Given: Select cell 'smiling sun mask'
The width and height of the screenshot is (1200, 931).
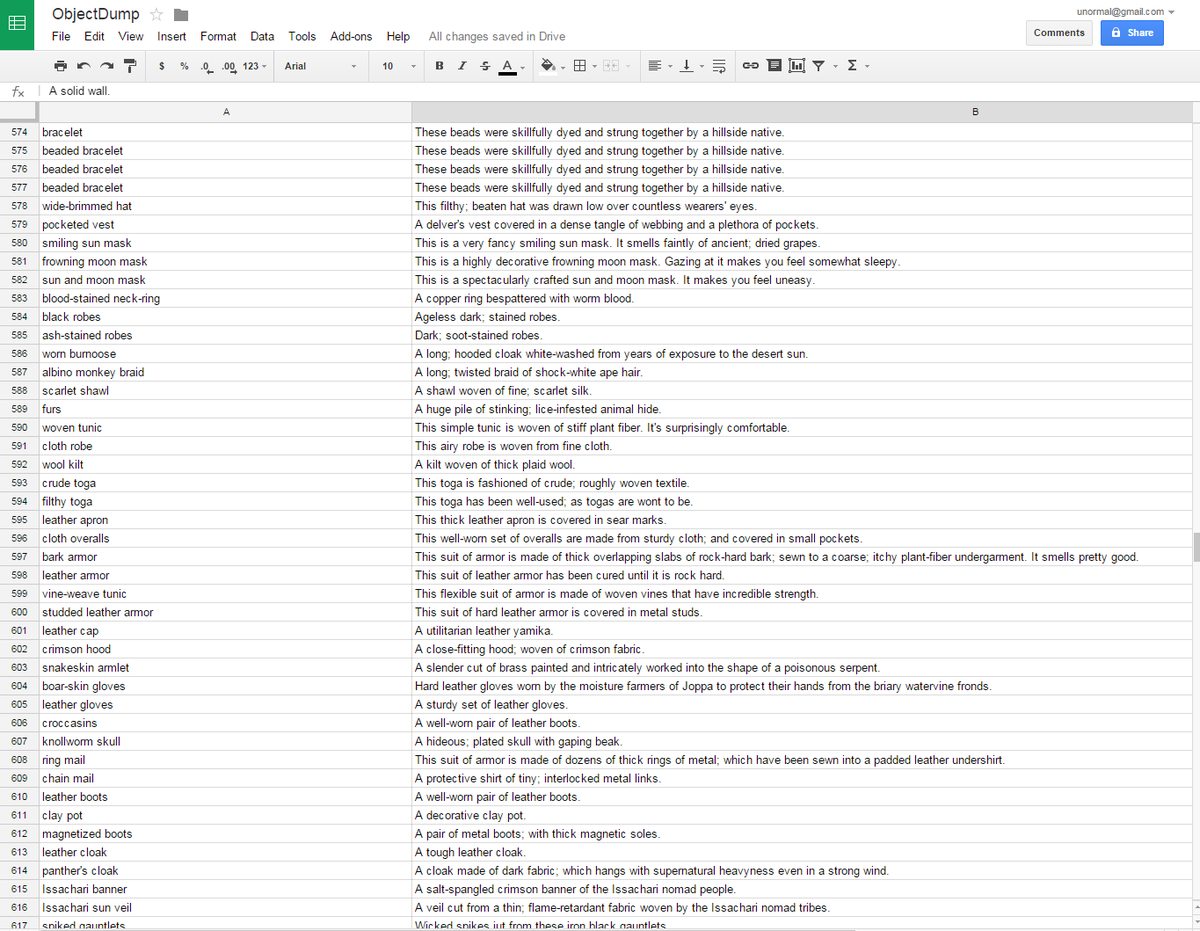Looking at the screenshot, I should [225, 243].
